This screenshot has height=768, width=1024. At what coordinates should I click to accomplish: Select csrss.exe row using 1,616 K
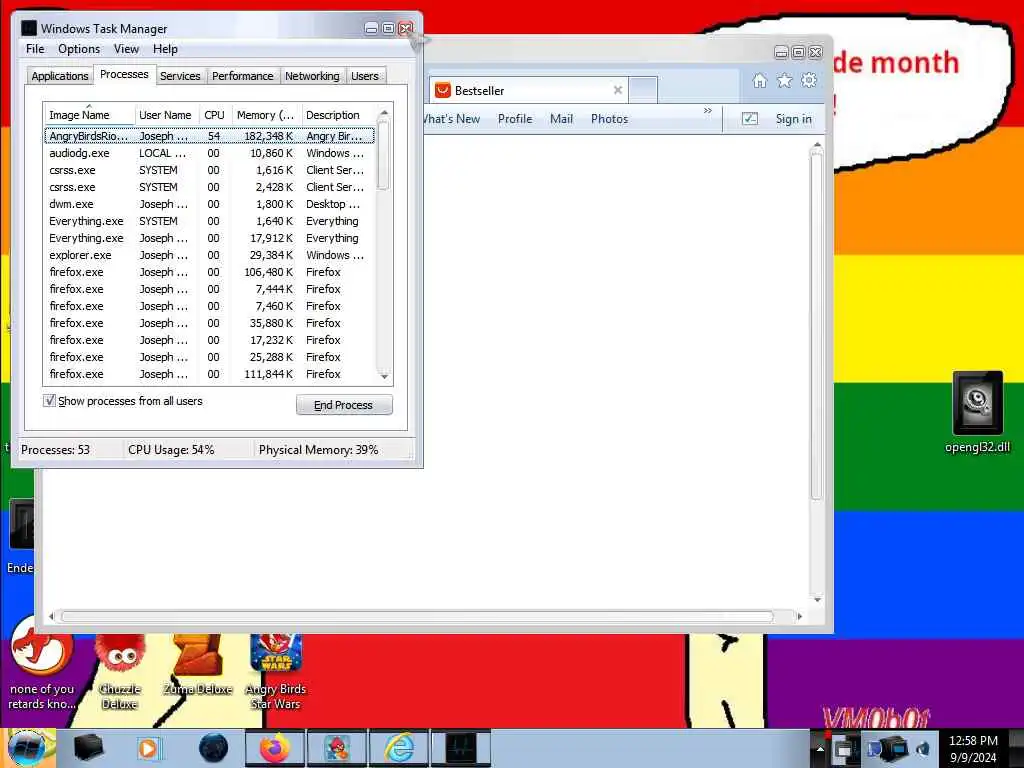(x=210, y=170)
